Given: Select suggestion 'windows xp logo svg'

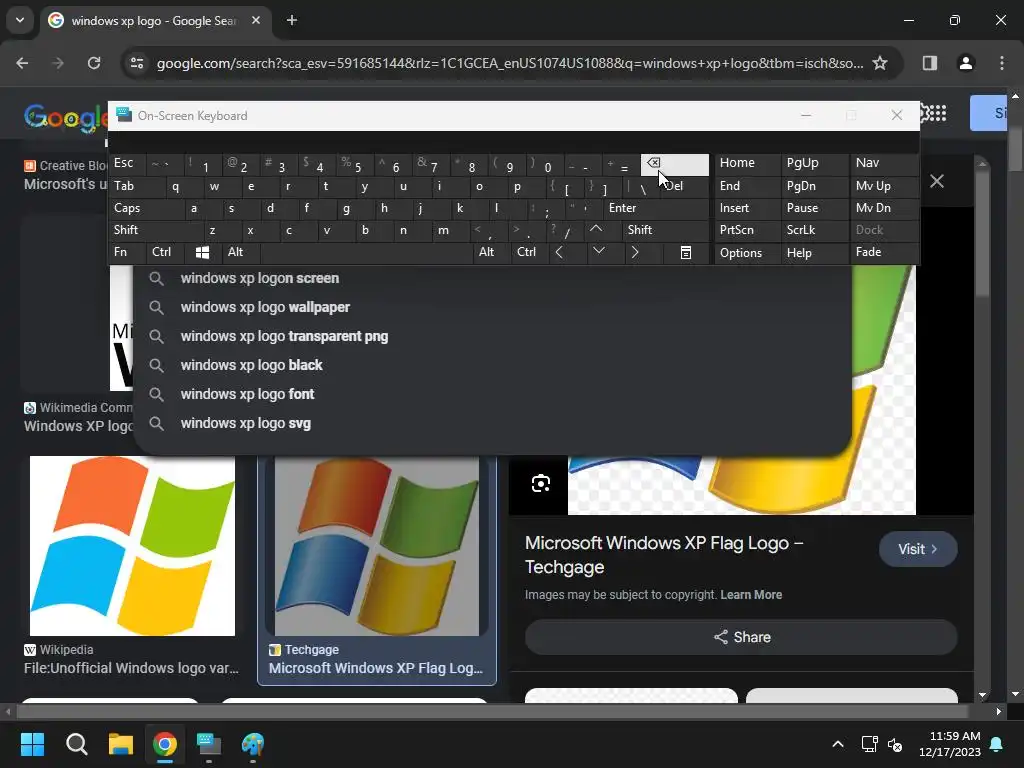Looking at the screenshot, I should (x=492, y=423).
